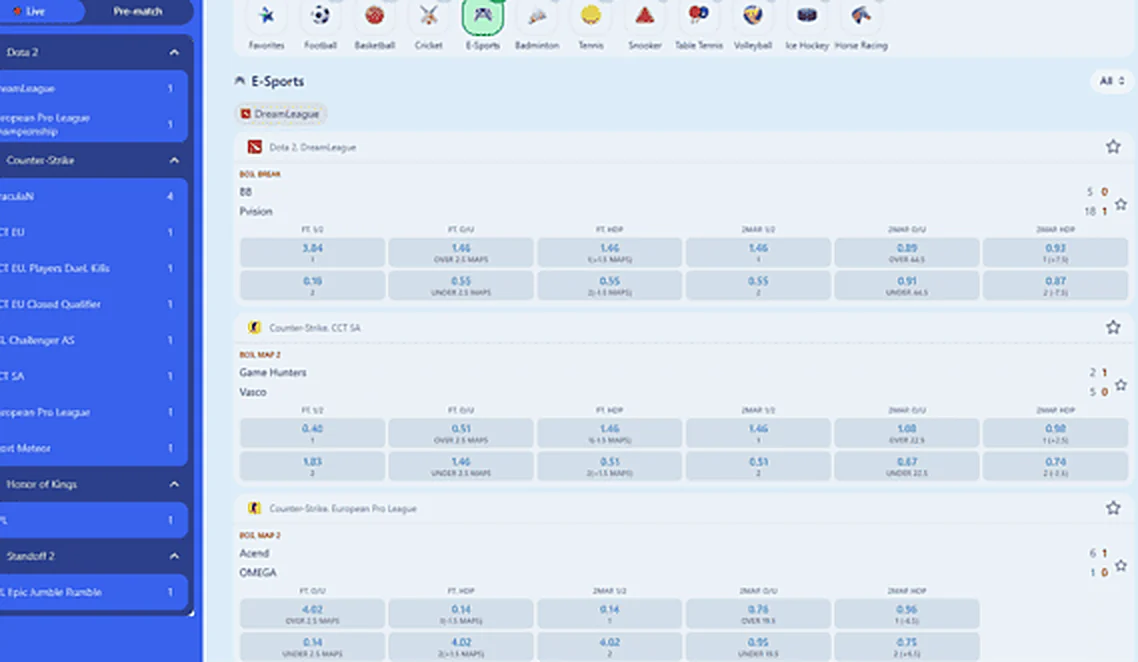
Task: Open the CCT SA sidebar entry
Action: click(x=94, y=376)
